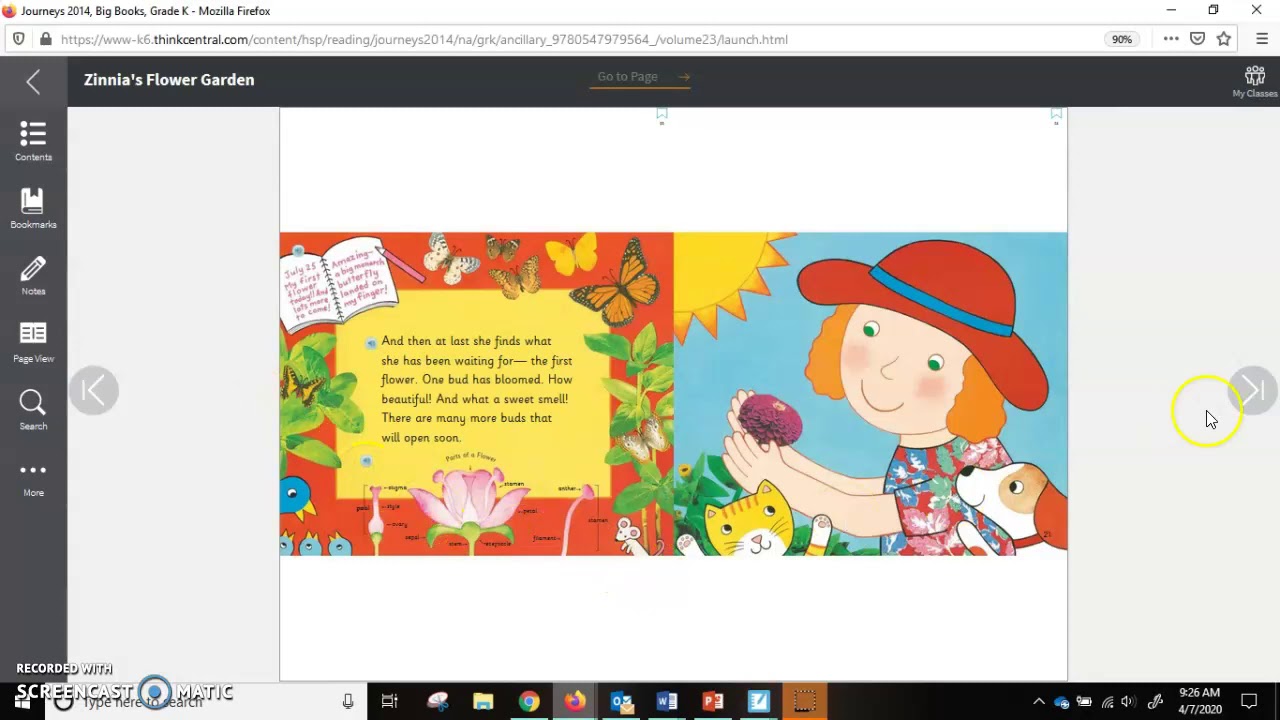
Task: Click the hotspot near Parts of a Flower
Action: pyautogui.click(x=366, y=461)
